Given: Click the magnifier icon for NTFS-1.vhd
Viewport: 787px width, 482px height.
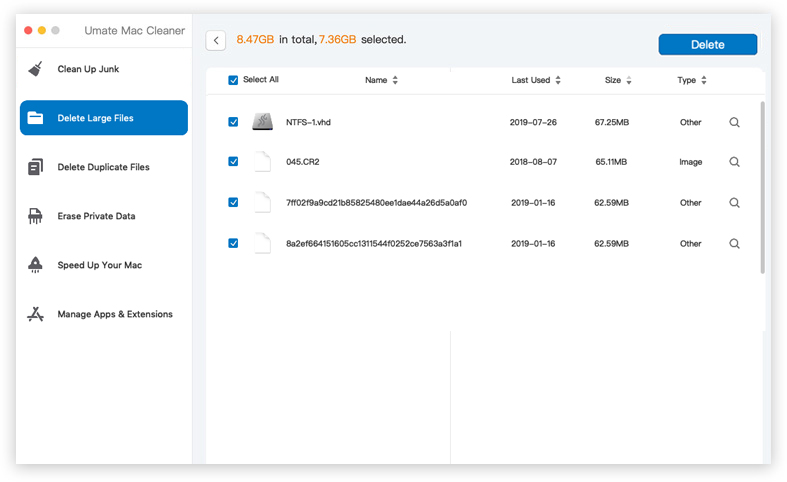Looking at the screenshot, I should pos(734,122).
